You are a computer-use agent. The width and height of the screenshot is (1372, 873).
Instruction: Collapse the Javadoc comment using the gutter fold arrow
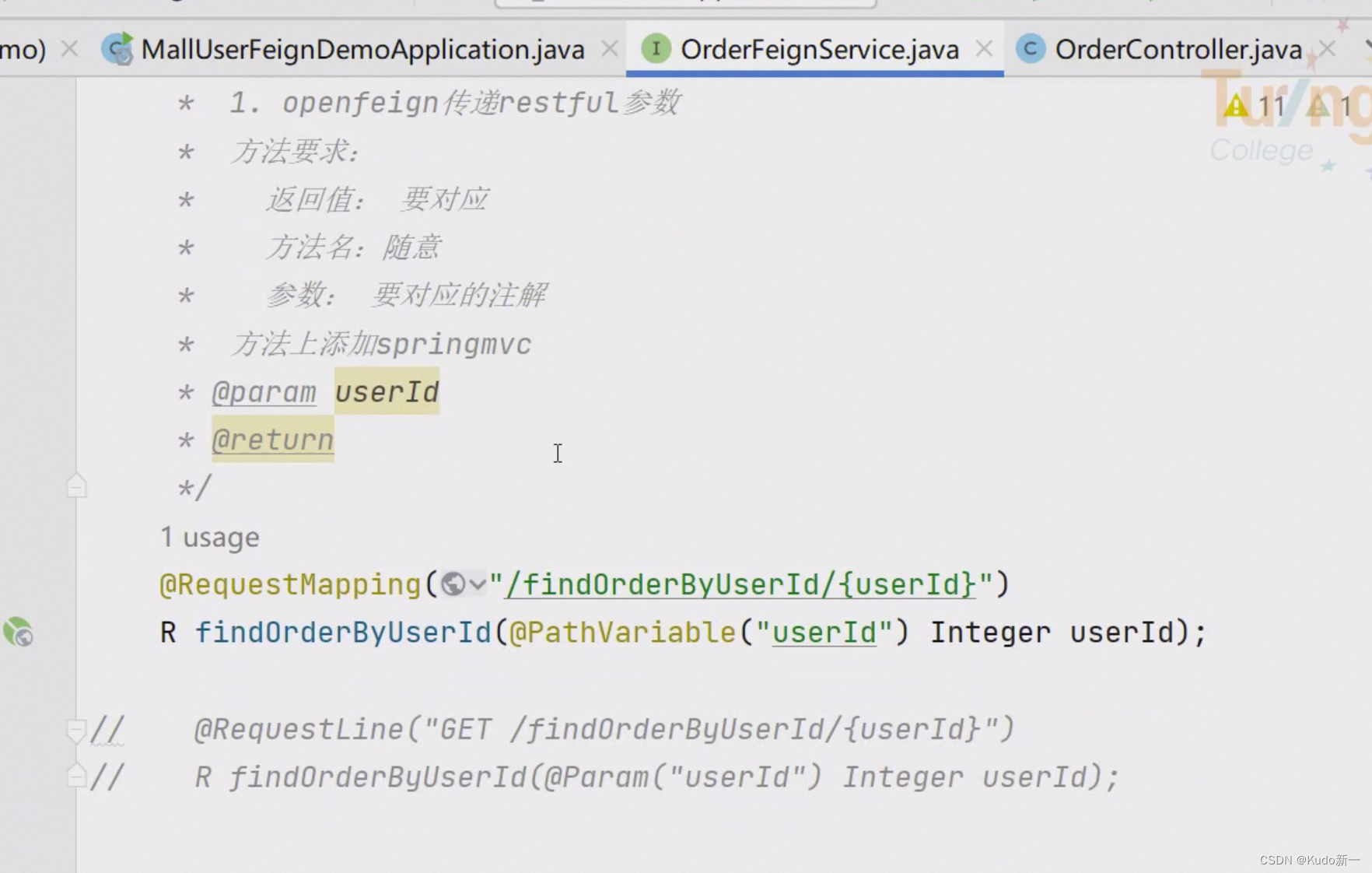(x=77, y=485)
